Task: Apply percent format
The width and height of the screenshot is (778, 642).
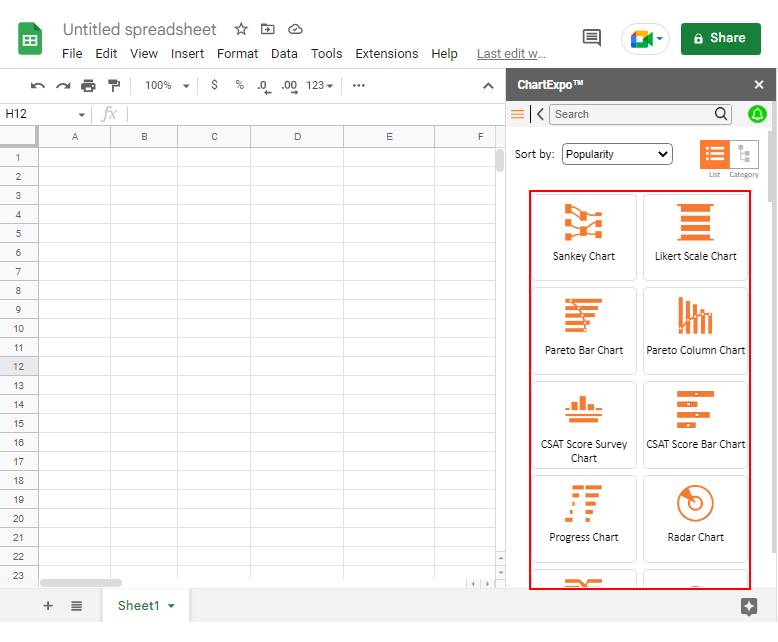Action: pyautogui.click(x=240, y=85)
